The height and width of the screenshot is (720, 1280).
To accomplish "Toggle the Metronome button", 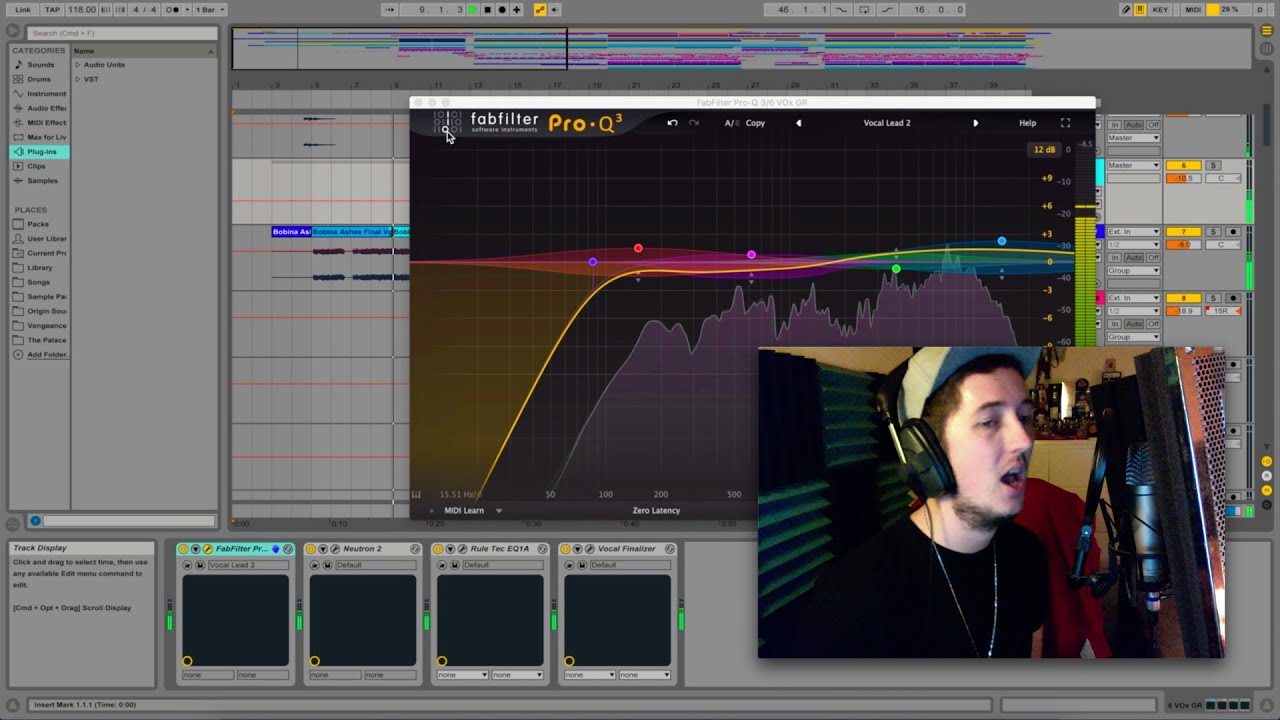I will click(174, 10).
